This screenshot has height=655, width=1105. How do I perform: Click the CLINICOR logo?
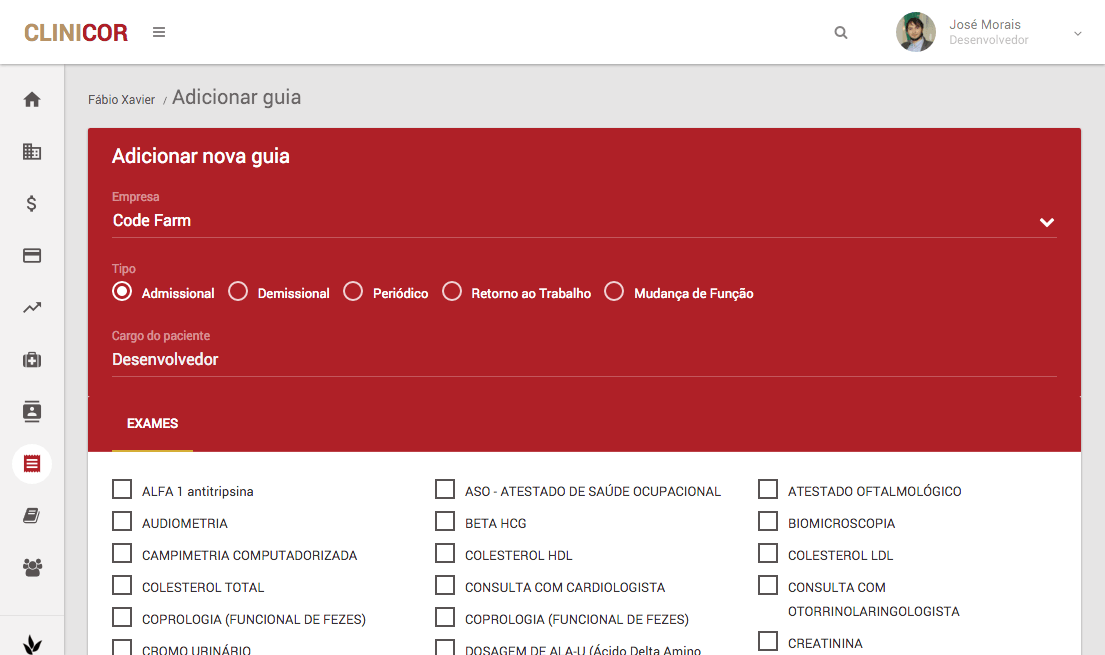76,32
